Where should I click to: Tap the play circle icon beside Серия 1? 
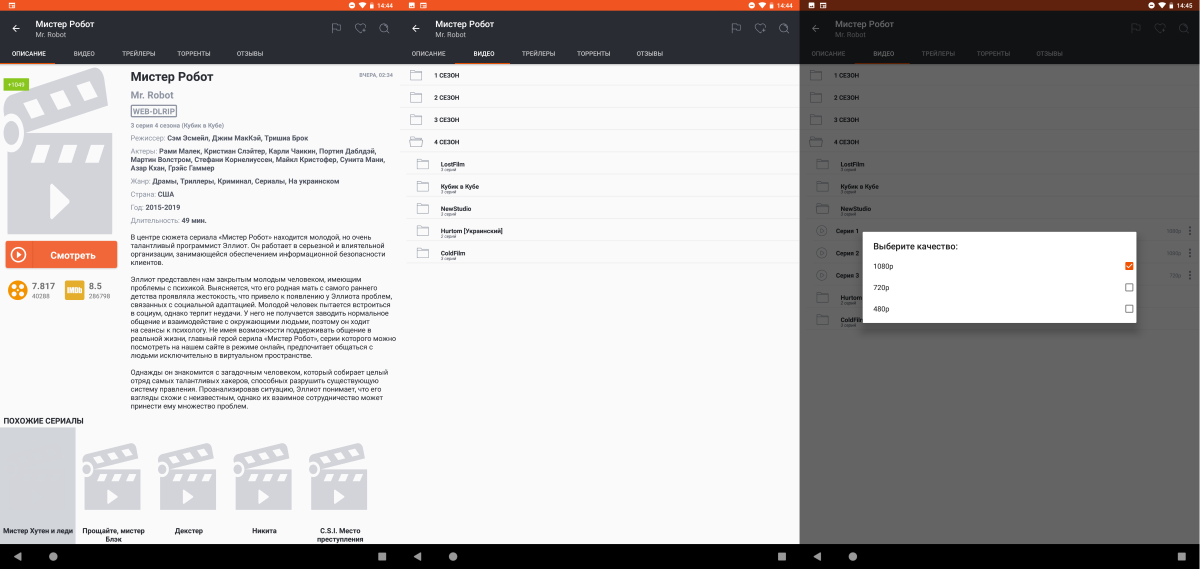click(x=822, y=231)
